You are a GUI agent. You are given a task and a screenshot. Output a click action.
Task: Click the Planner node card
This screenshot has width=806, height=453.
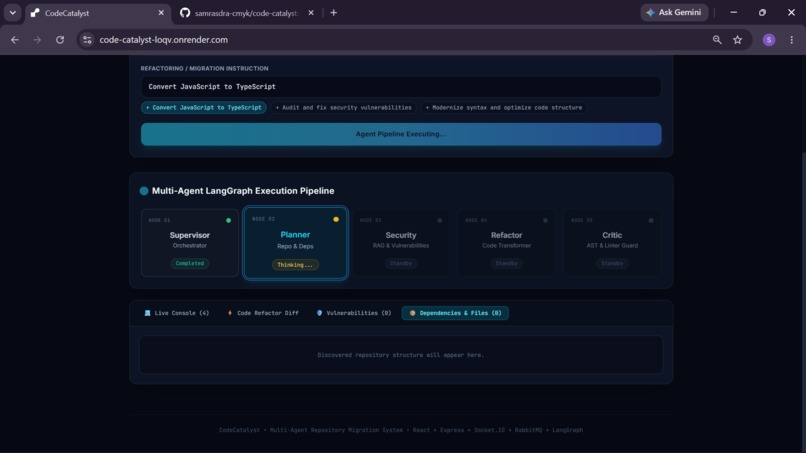point(295,243)
